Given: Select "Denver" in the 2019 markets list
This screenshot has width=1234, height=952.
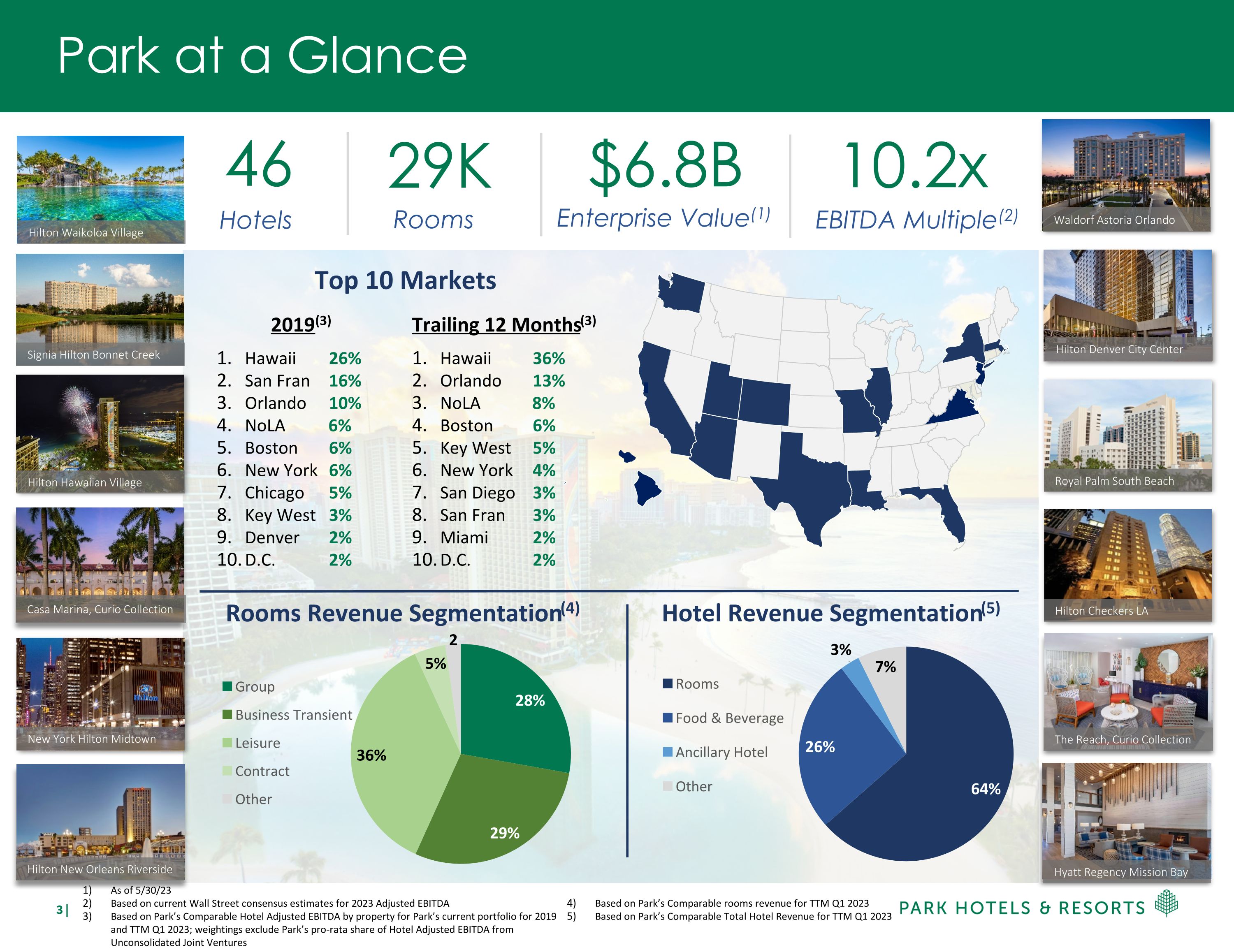Looking at the screenshot, I should pos(272,537).
